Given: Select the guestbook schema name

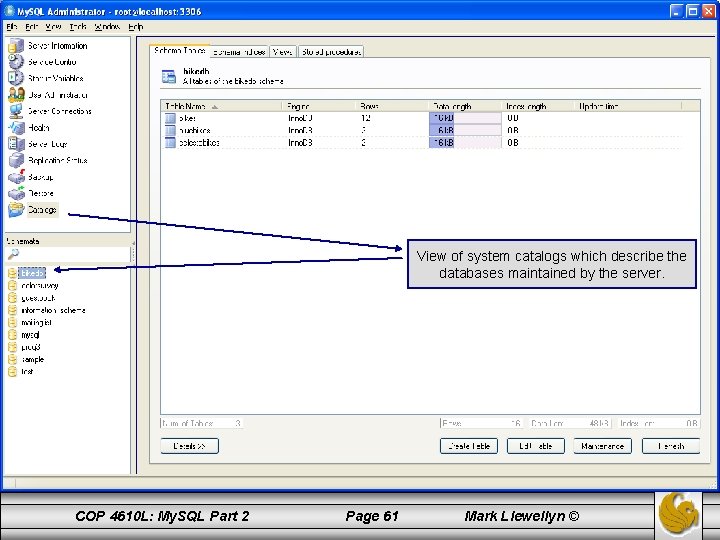Looking at the screenshot, I should [38, 298].
